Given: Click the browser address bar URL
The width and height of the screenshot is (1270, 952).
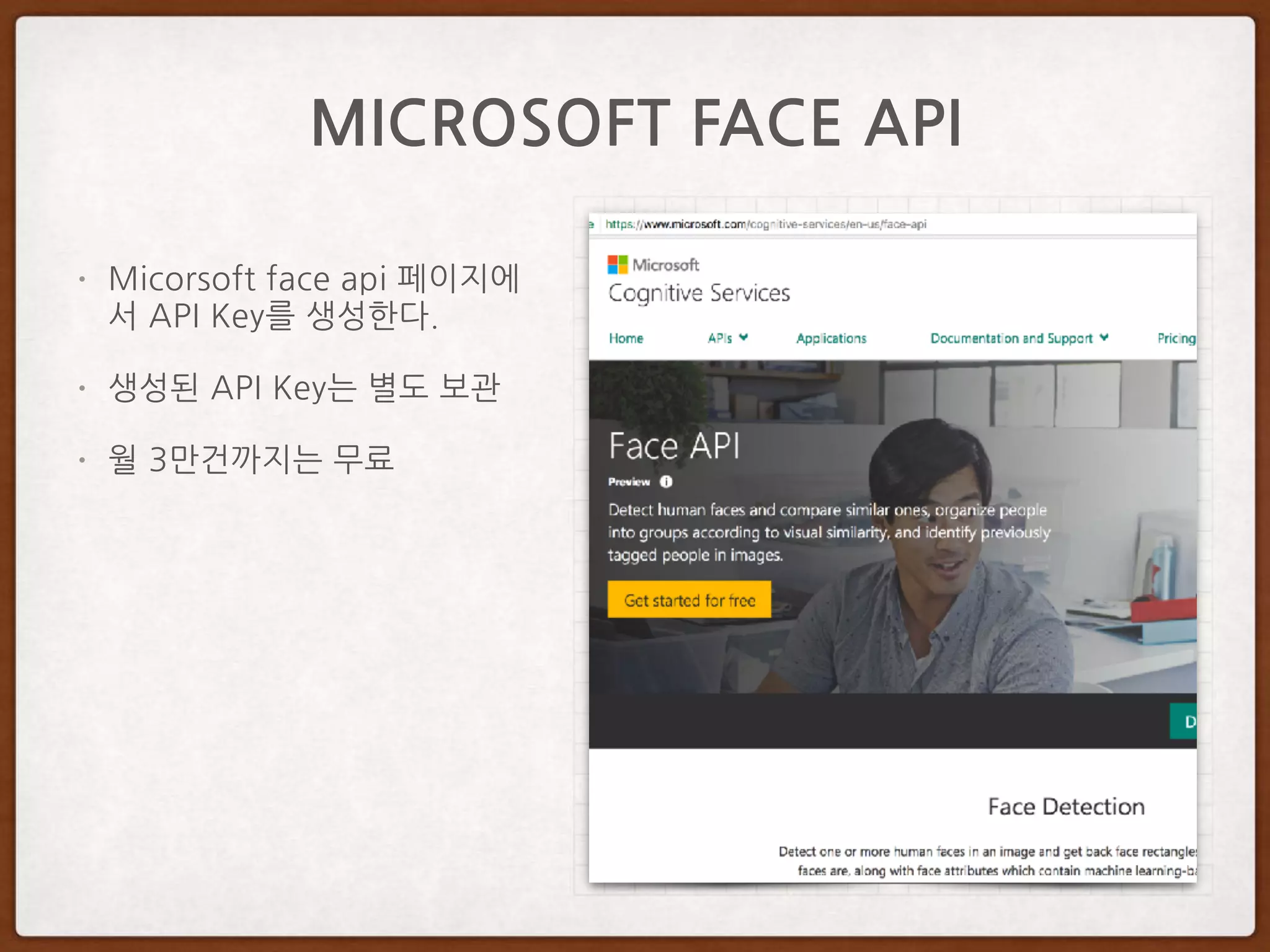Looking at the screenshot, I should point(766,224).
